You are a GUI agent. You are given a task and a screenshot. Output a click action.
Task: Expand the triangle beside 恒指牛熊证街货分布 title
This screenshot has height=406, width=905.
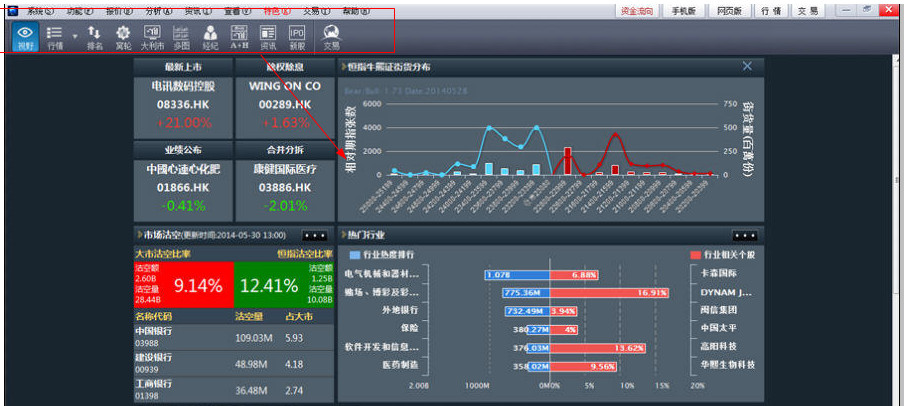coord(344,67)
